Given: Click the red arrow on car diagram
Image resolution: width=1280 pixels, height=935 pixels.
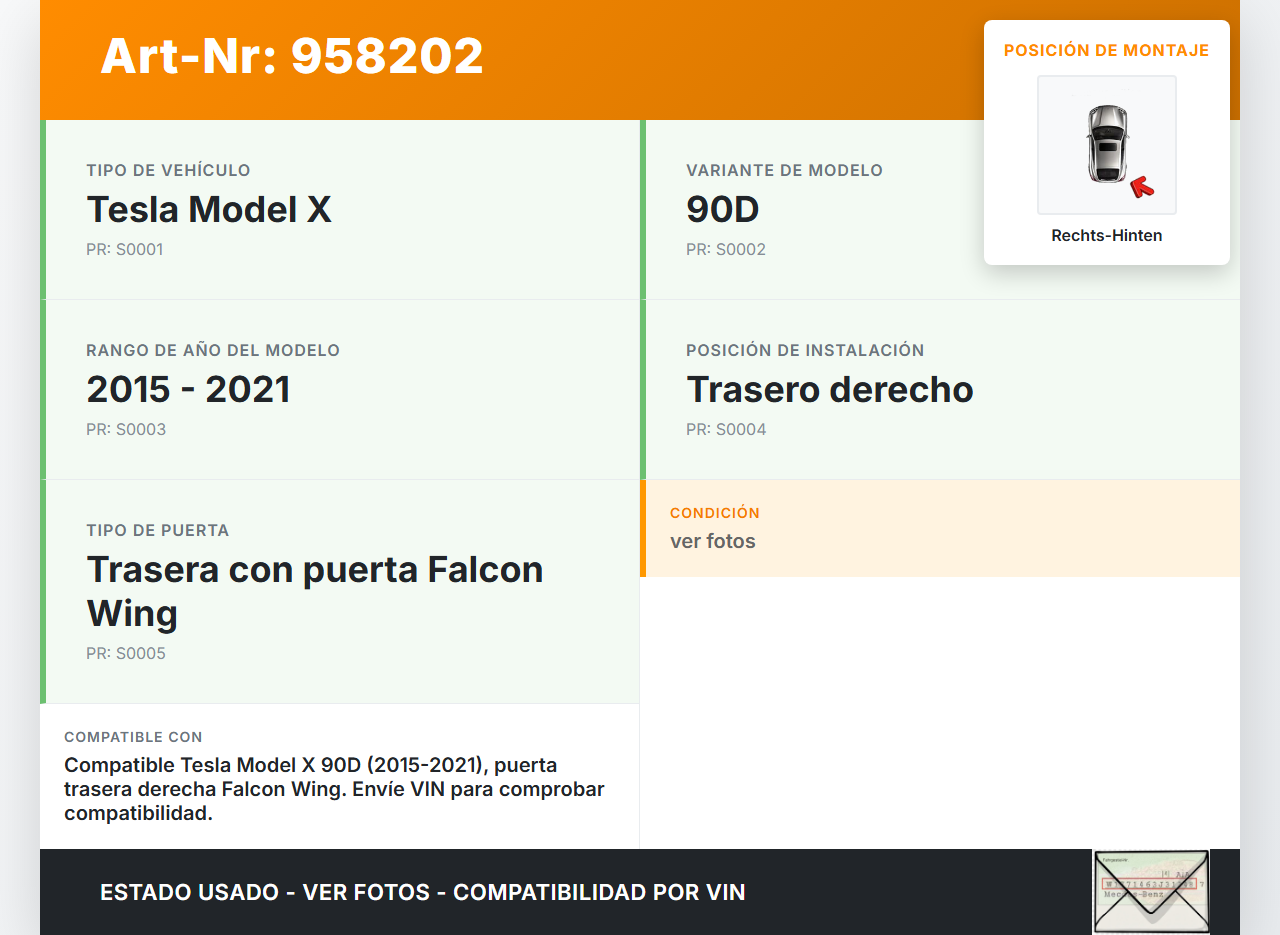Looking at the screenshot, I should (x=1141, y=187).
